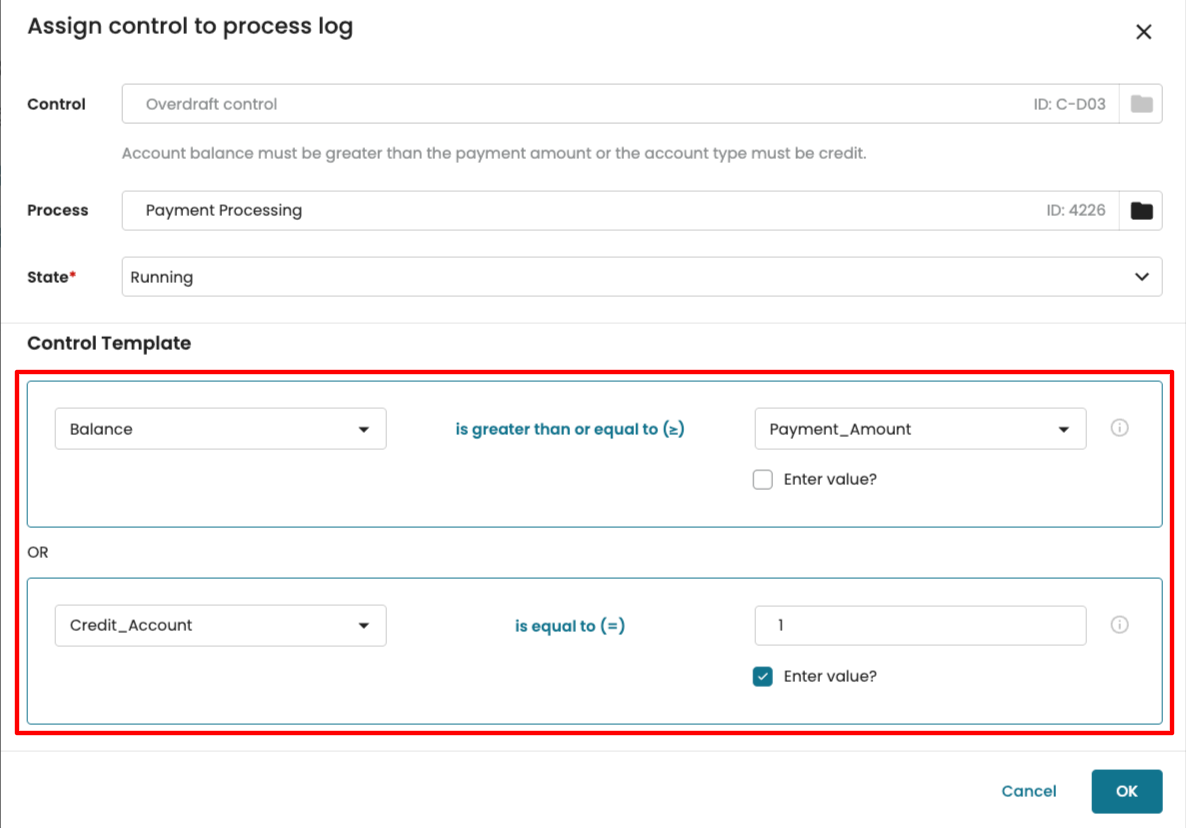The image size is (1186, 828).
Task: Click the Process folder browse icon
Action: (x=1141, y=210)
